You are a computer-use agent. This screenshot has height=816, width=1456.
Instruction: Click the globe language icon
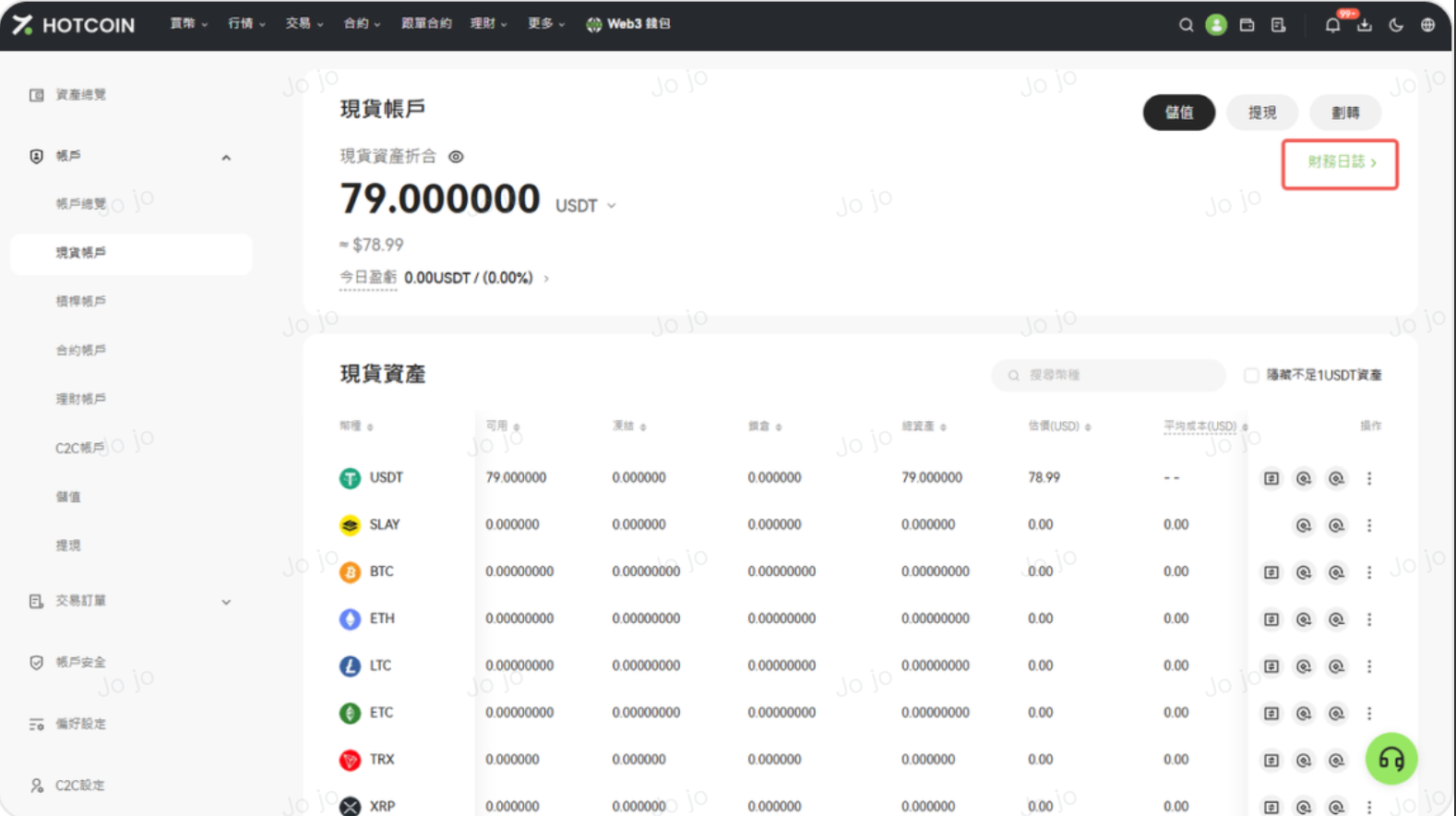[1427, 25]
